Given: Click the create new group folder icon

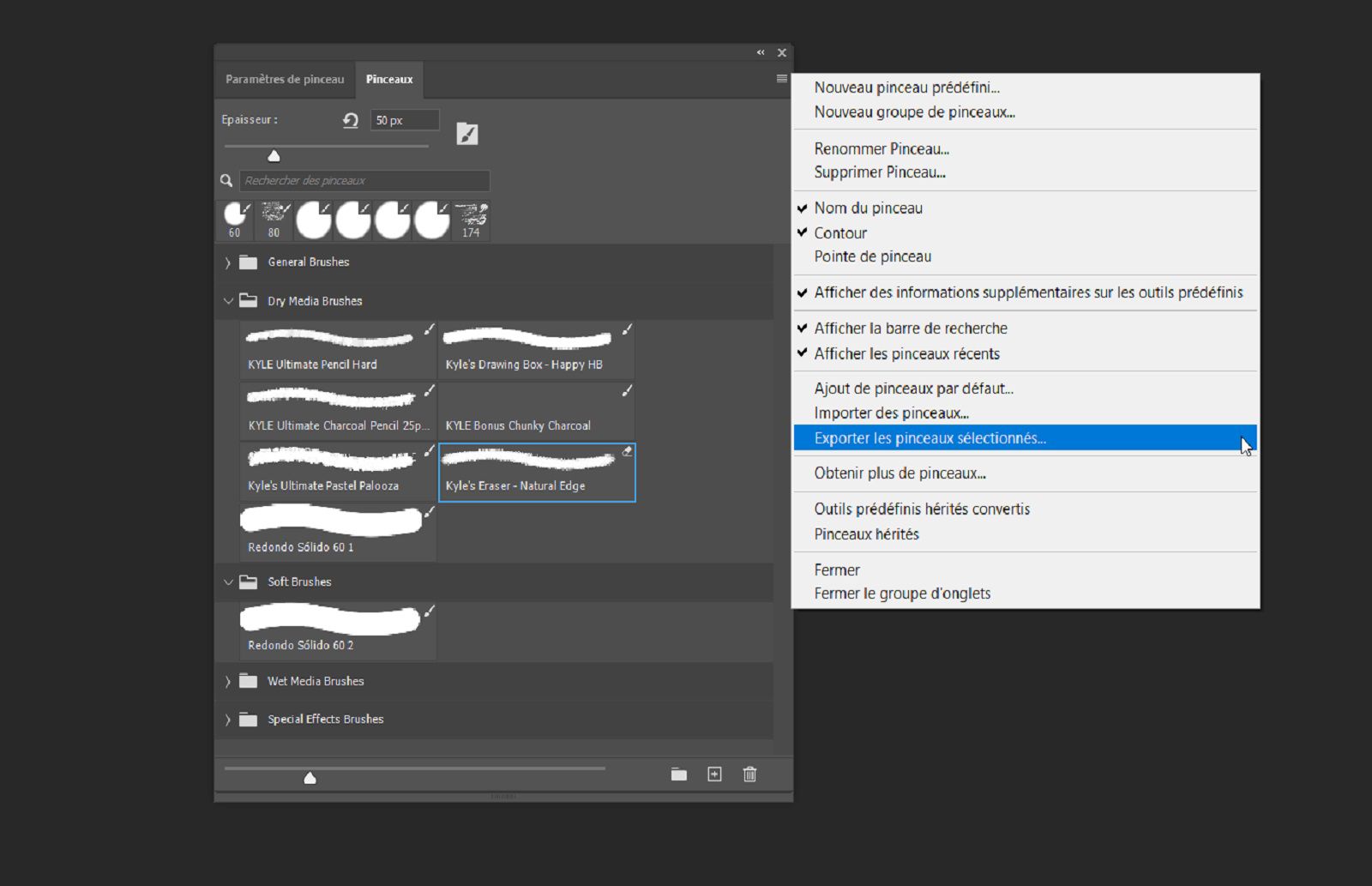Looking at the screenshot, I should [679, 774].
